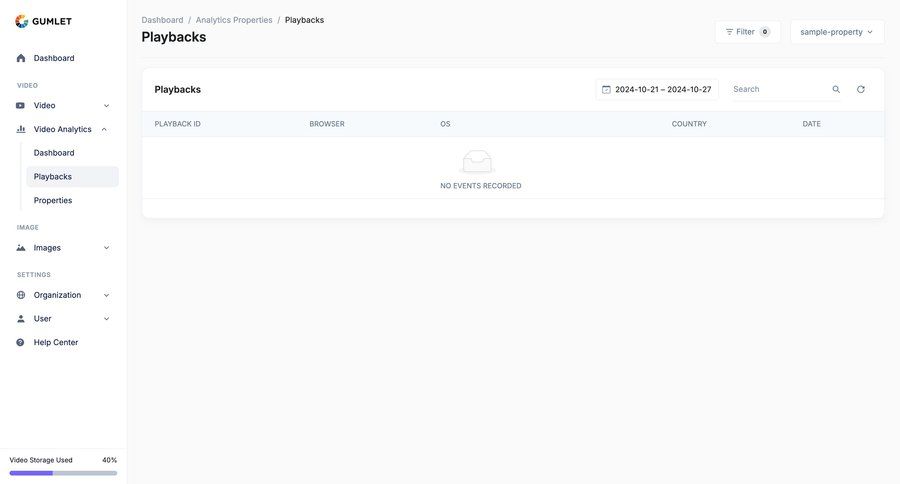900x484 pixels.
Task: Click the Gumlet logo
Action: point(44,21)
